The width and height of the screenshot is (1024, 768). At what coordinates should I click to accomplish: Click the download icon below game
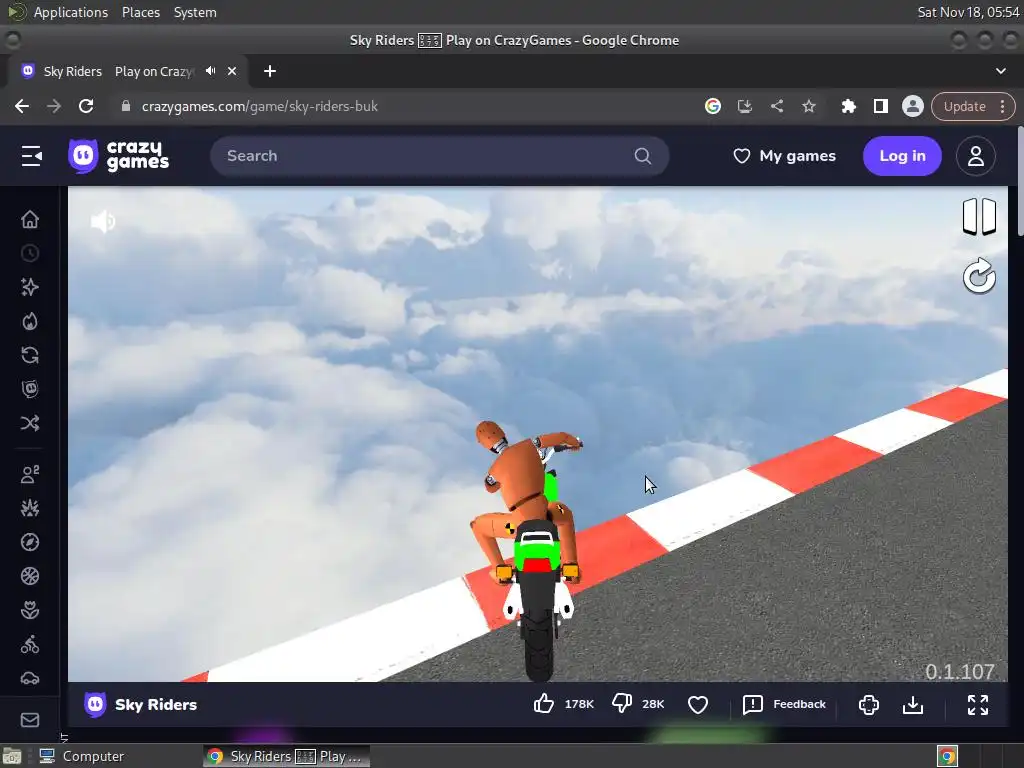[913, 705]
